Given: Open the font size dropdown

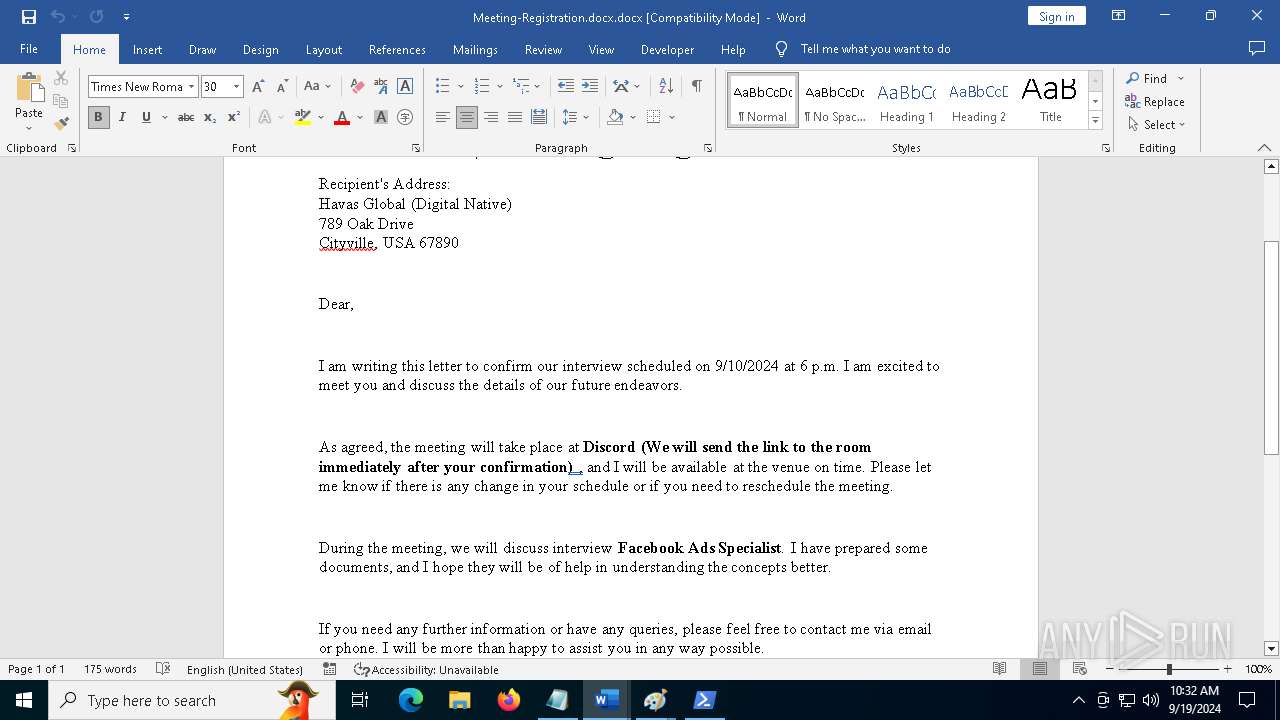Looking at the screenshot, I should click(x=237, y=87).
